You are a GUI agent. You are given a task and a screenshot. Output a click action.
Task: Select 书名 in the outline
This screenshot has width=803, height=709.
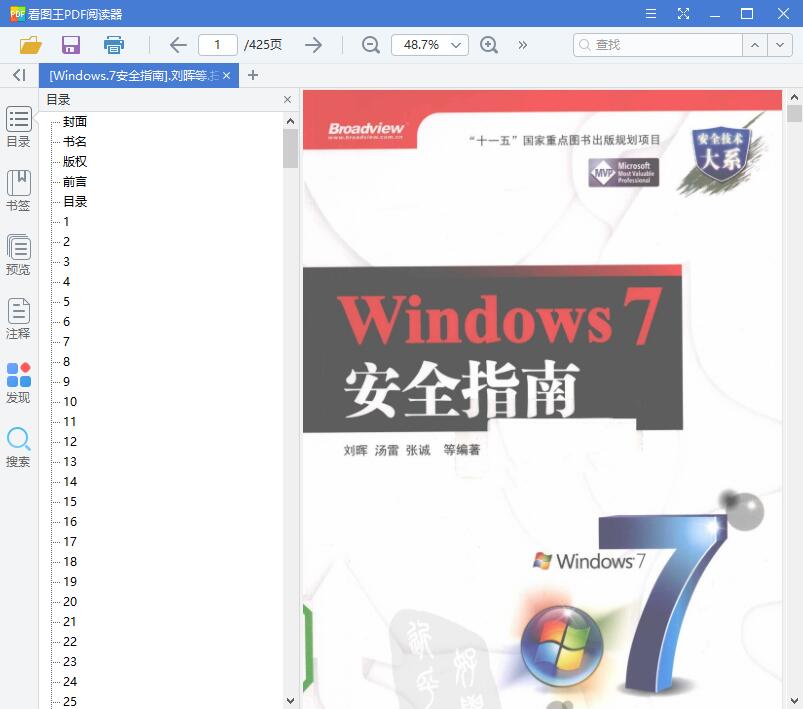click(75, 141)
